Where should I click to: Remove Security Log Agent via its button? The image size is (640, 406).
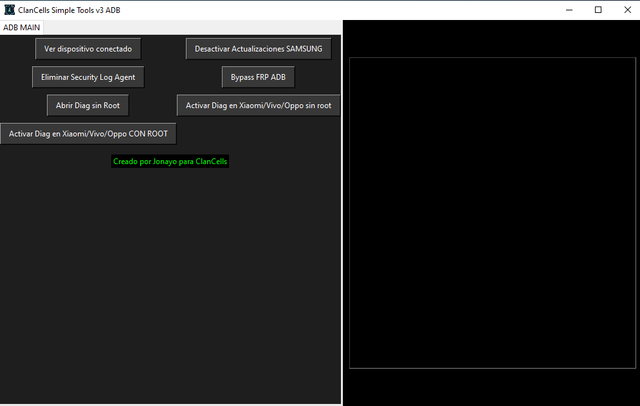pyautogui.click(x=88, y=77)
